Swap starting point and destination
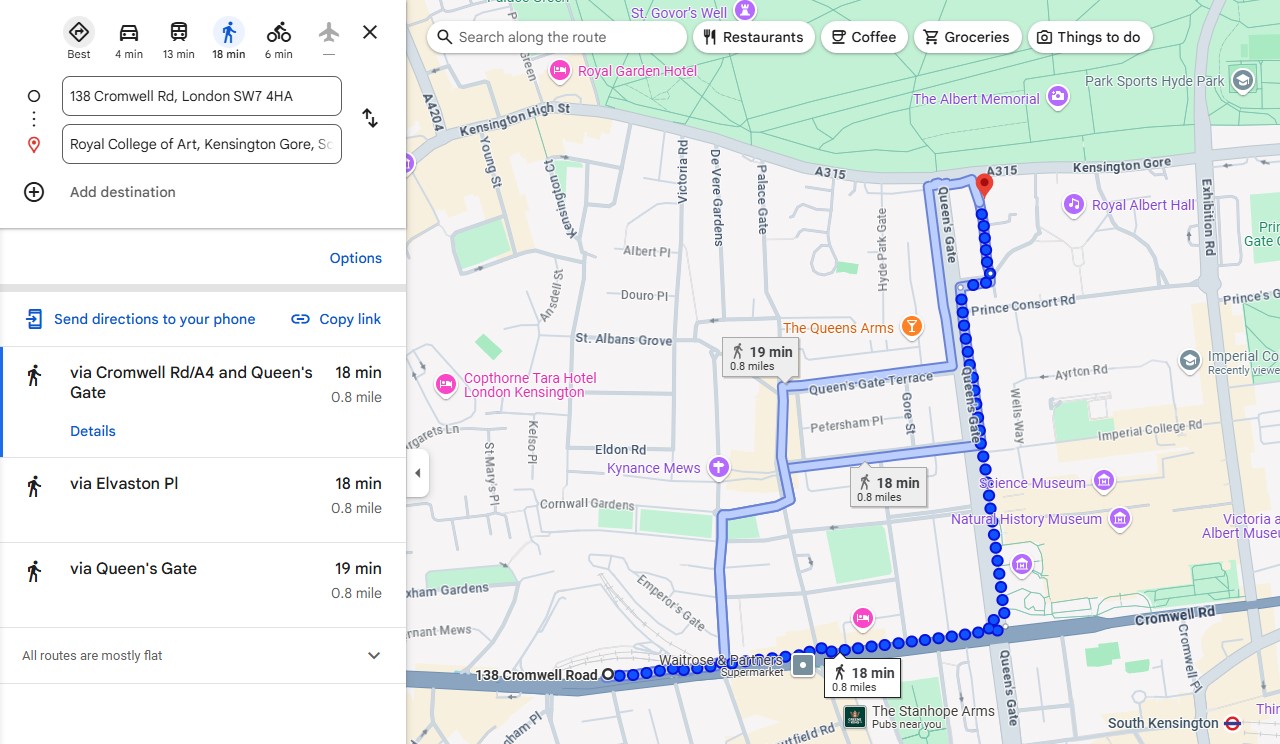1280x744 pixels. [370, 118]
